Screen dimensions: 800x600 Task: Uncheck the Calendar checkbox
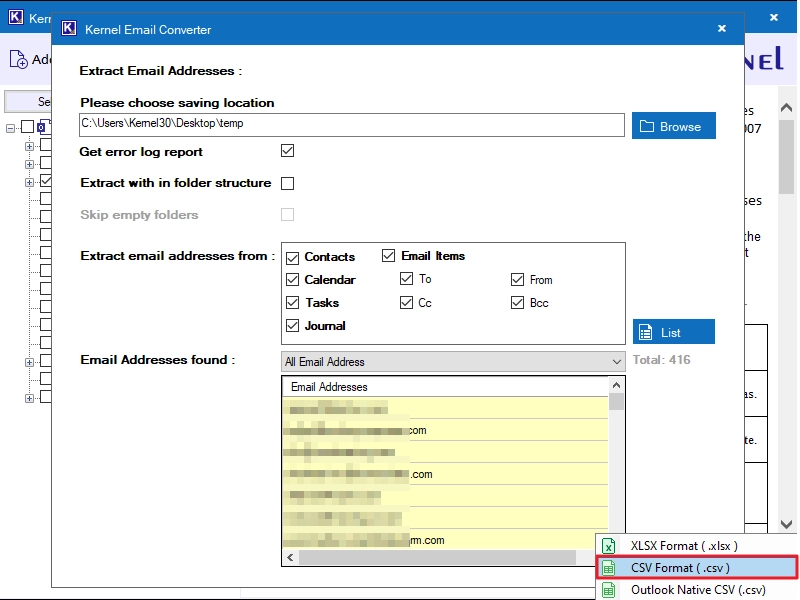click(292, 280)
